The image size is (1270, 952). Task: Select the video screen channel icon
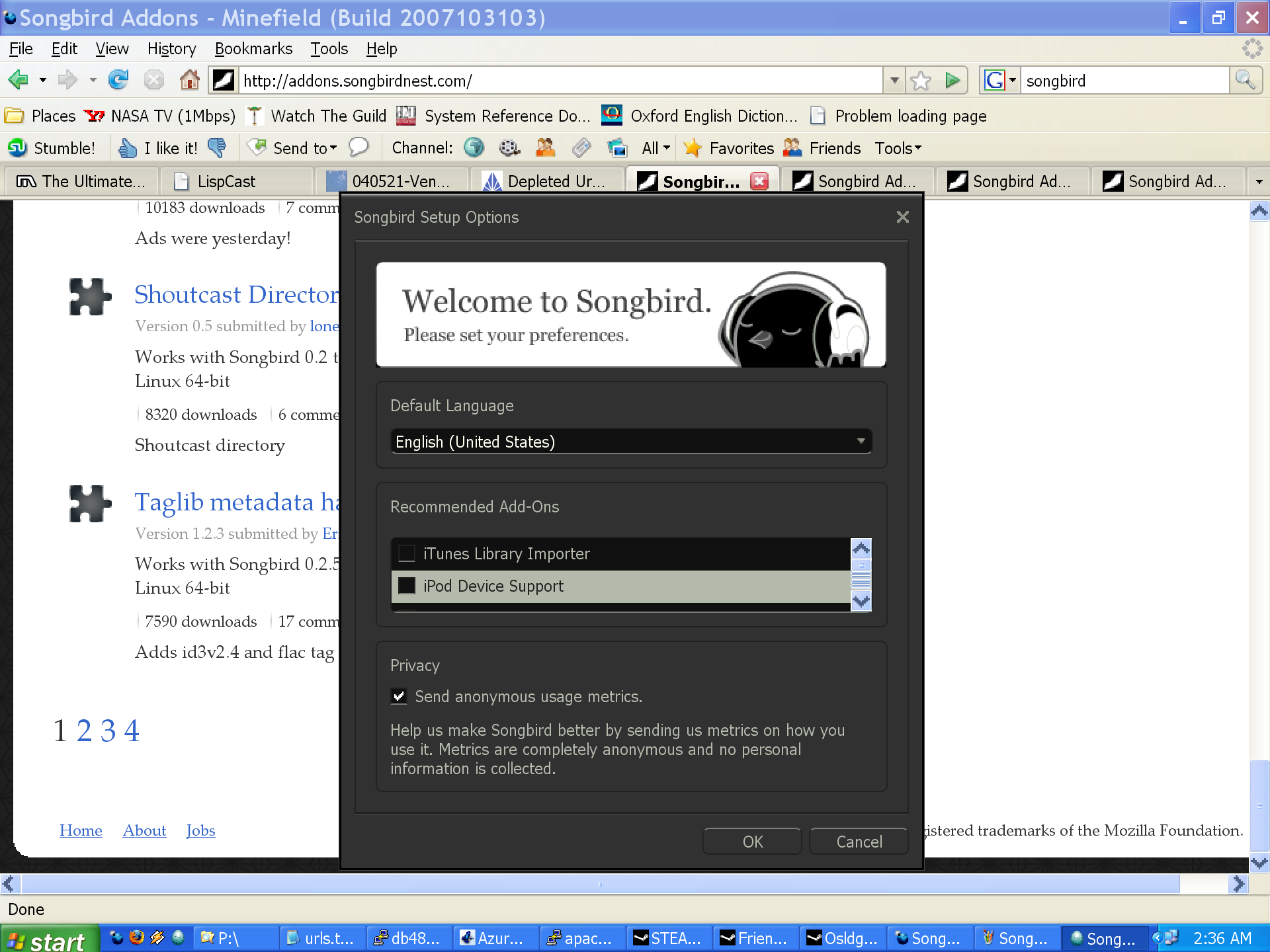click(x=616, y=147)
